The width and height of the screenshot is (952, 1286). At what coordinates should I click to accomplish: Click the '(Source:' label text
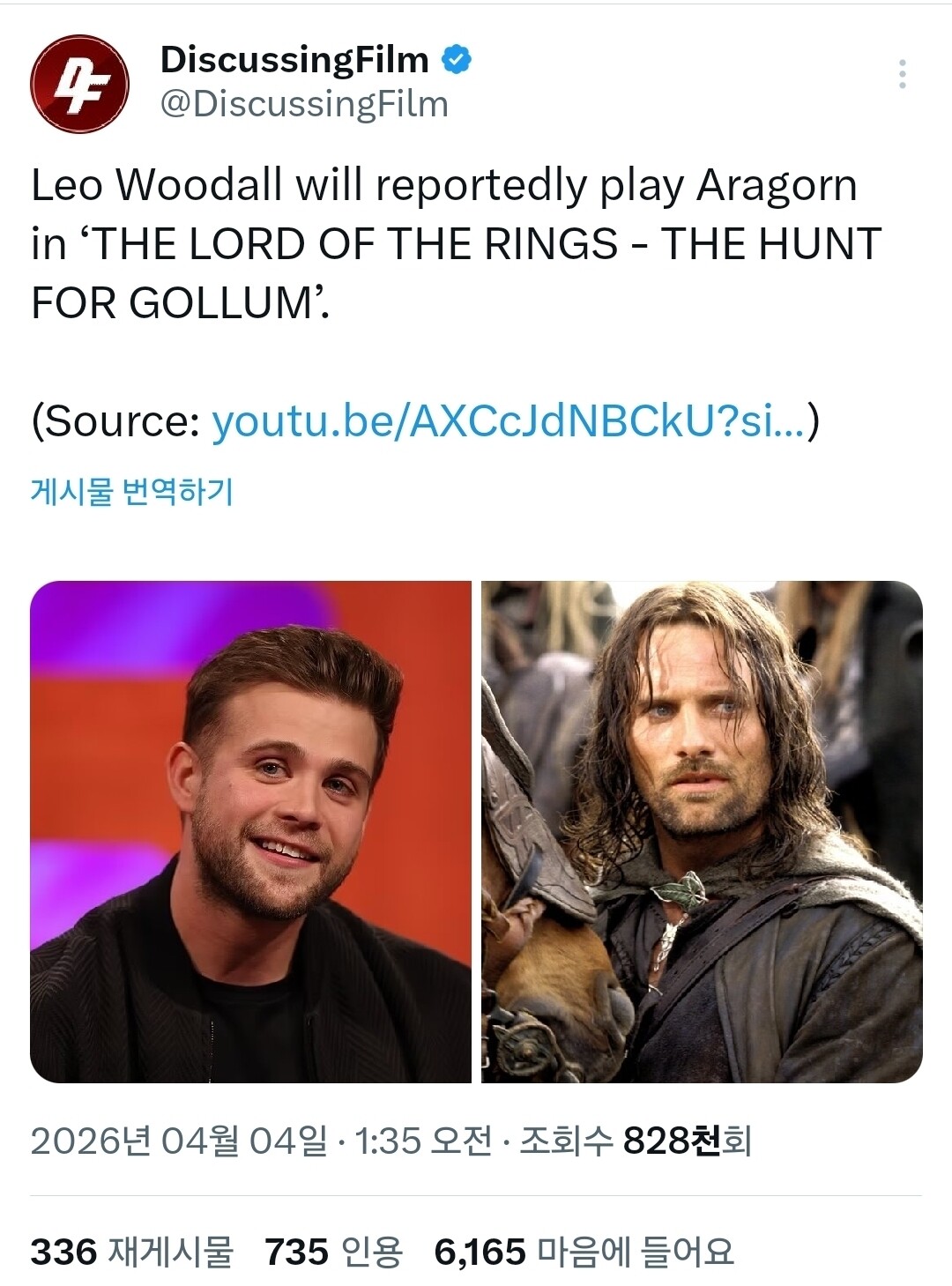[x=116, y=421]
